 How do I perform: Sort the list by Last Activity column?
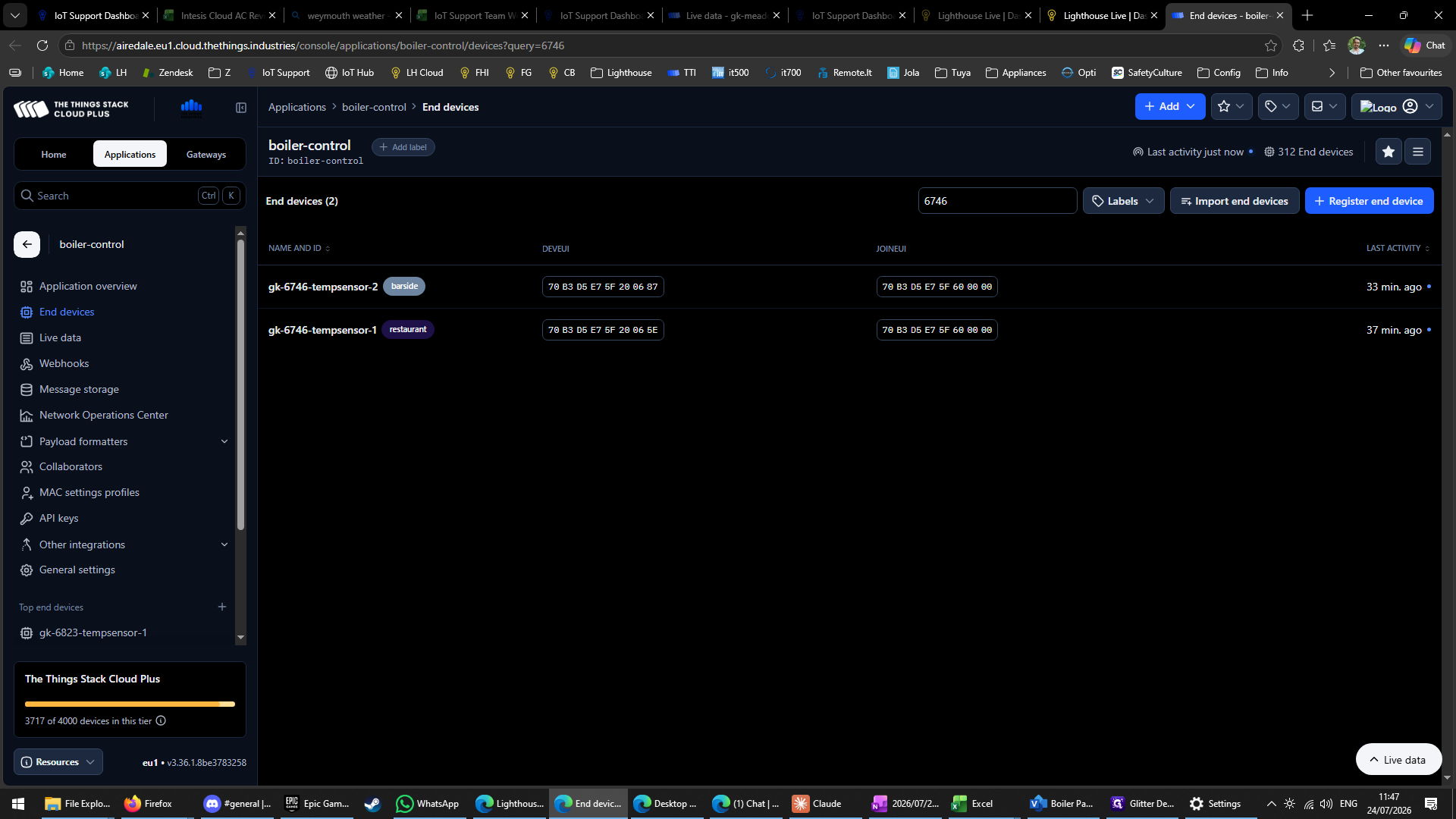coord(1398,249)
